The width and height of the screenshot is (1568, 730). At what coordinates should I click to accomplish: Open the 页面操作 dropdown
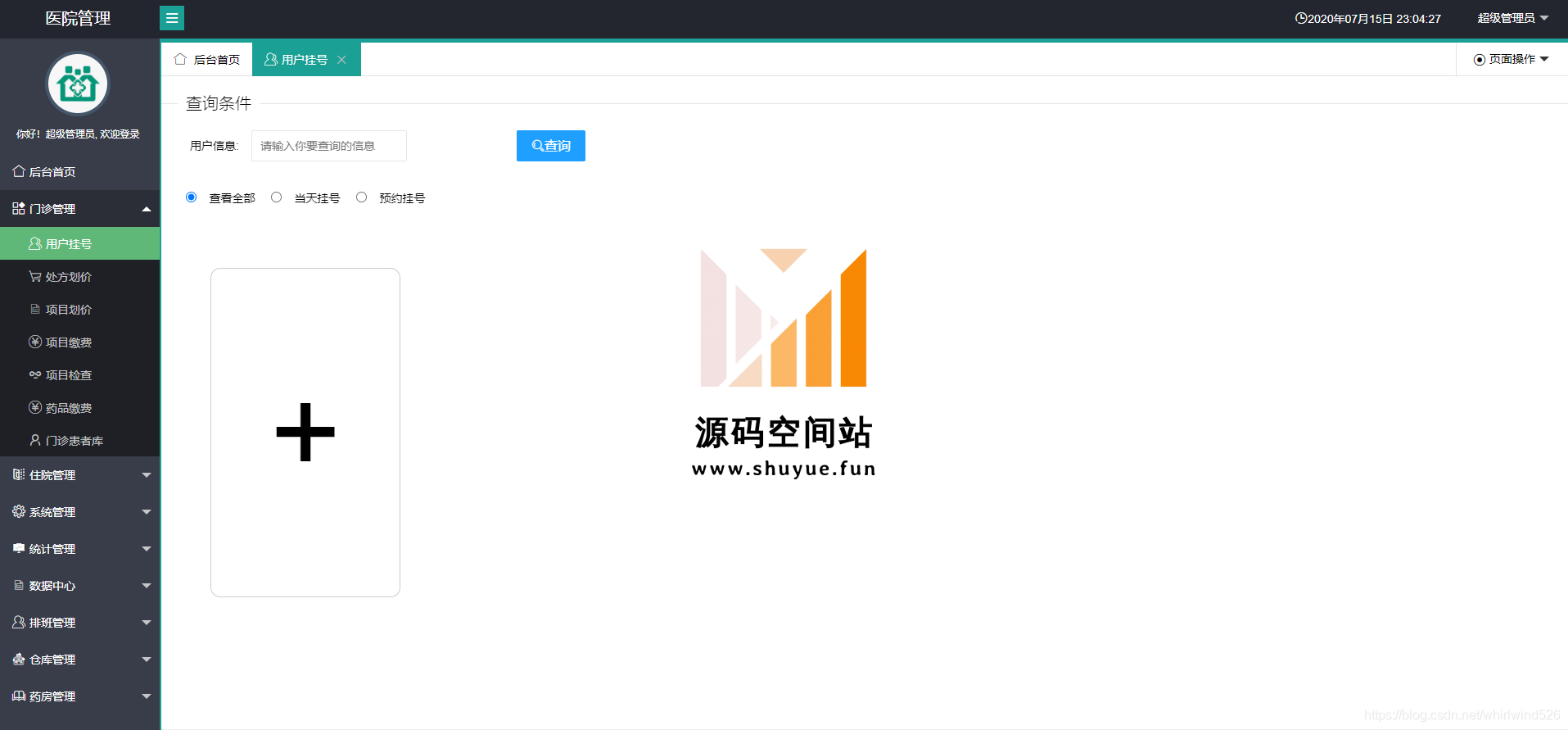point(1512,59)
